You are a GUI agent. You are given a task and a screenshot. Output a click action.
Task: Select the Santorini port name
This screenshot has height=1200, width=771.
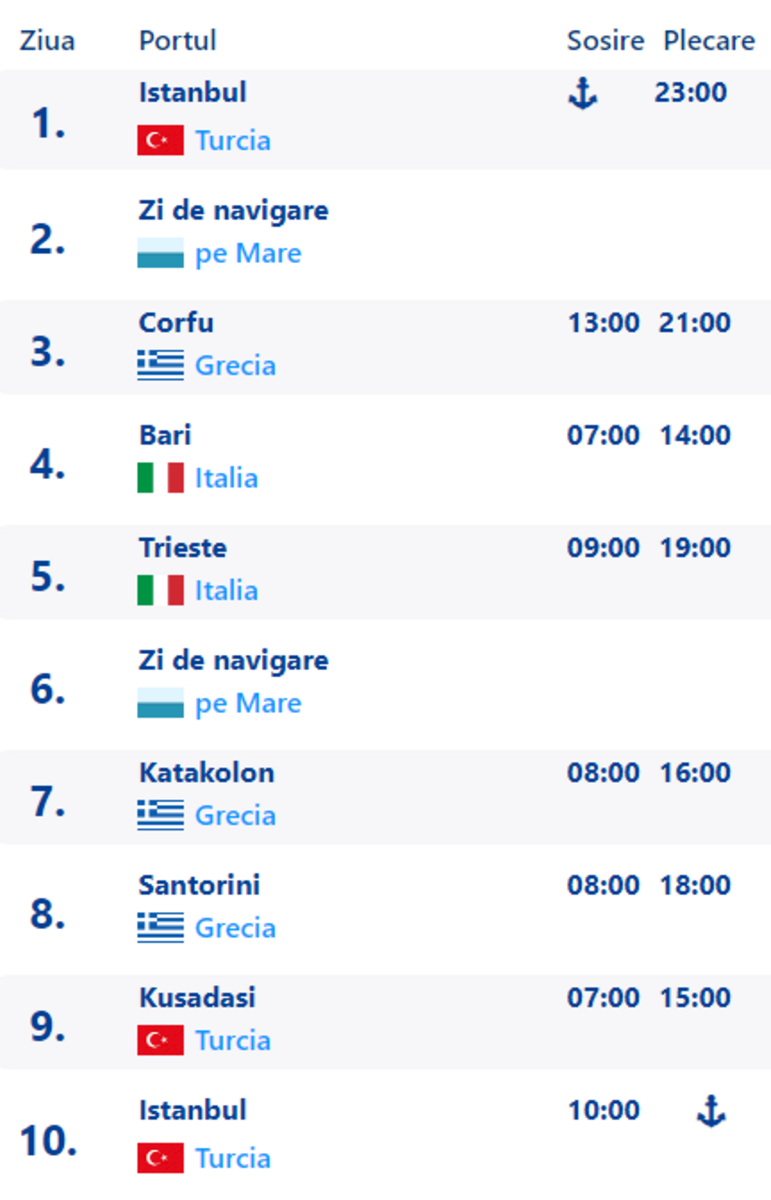(200, 885)
